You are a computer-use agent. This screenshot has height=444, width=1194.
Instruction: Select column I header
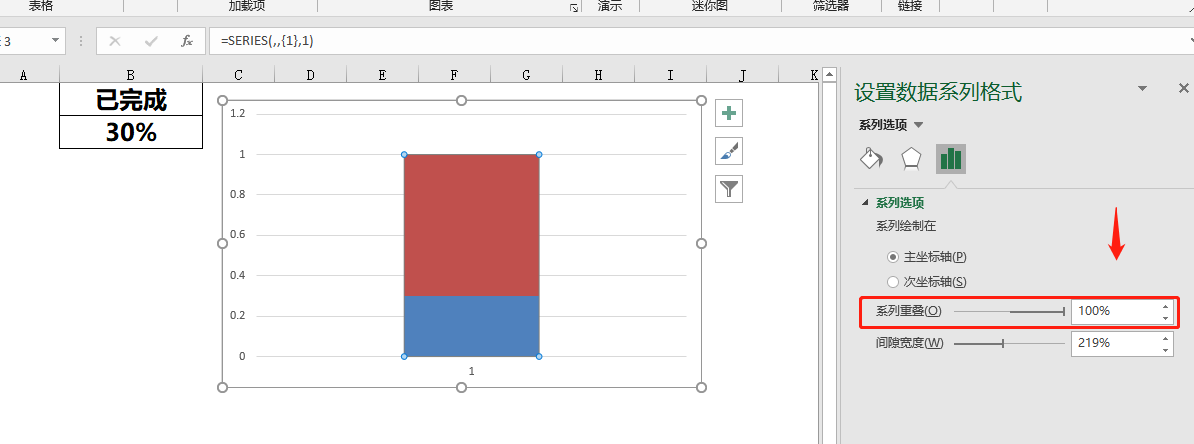[670, 75]
